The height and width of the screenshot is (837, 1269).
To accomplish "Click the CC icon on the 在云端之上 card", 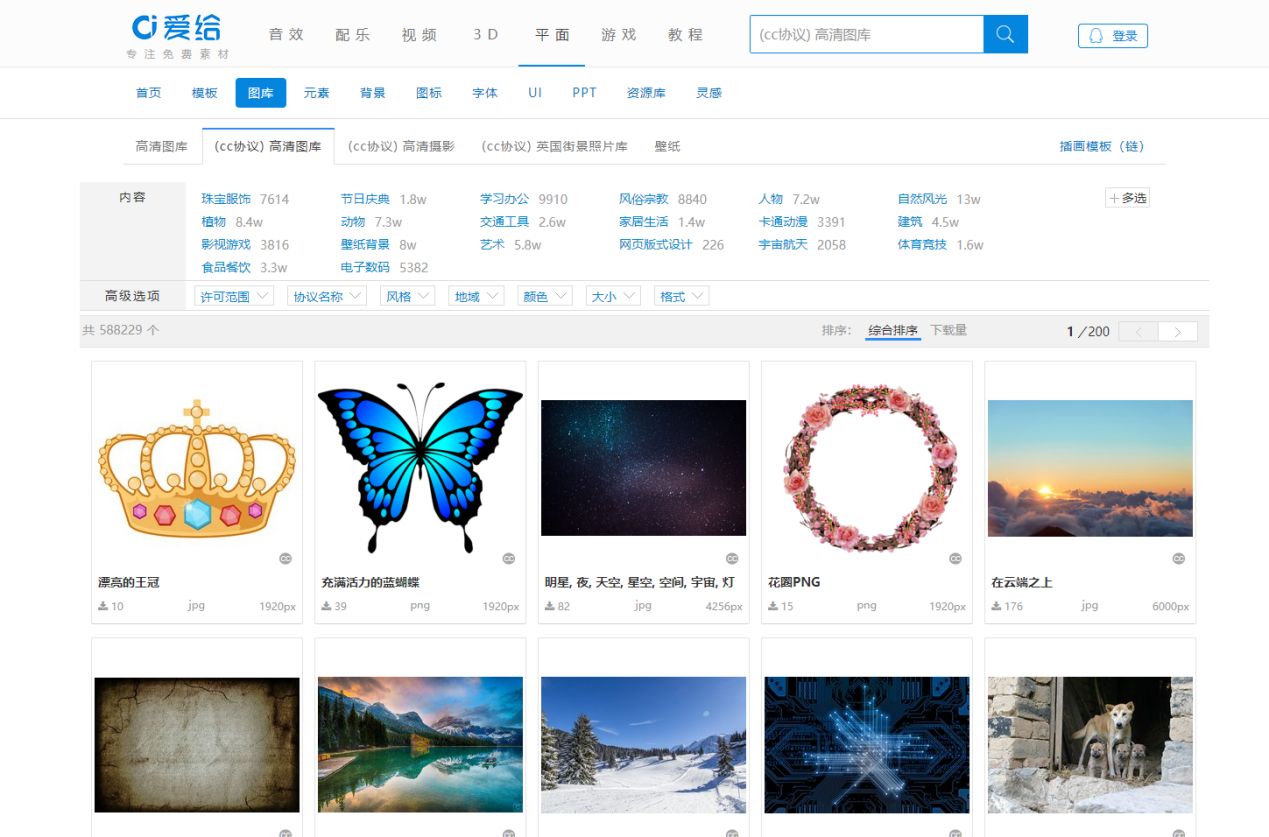I will pos(1180,559).
